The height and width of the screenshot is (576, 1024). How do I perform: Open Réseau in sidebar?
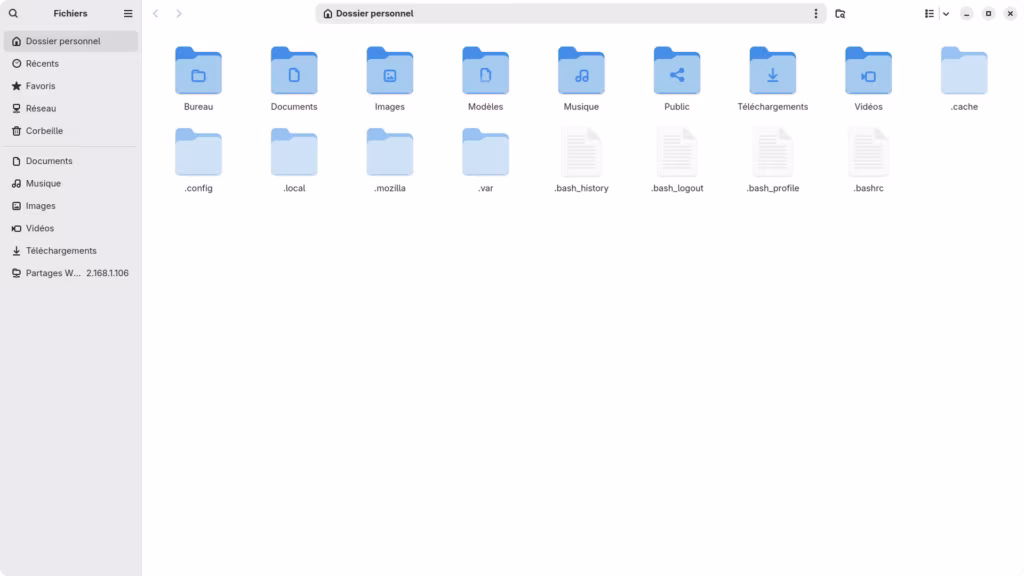(x=71, y=108)
